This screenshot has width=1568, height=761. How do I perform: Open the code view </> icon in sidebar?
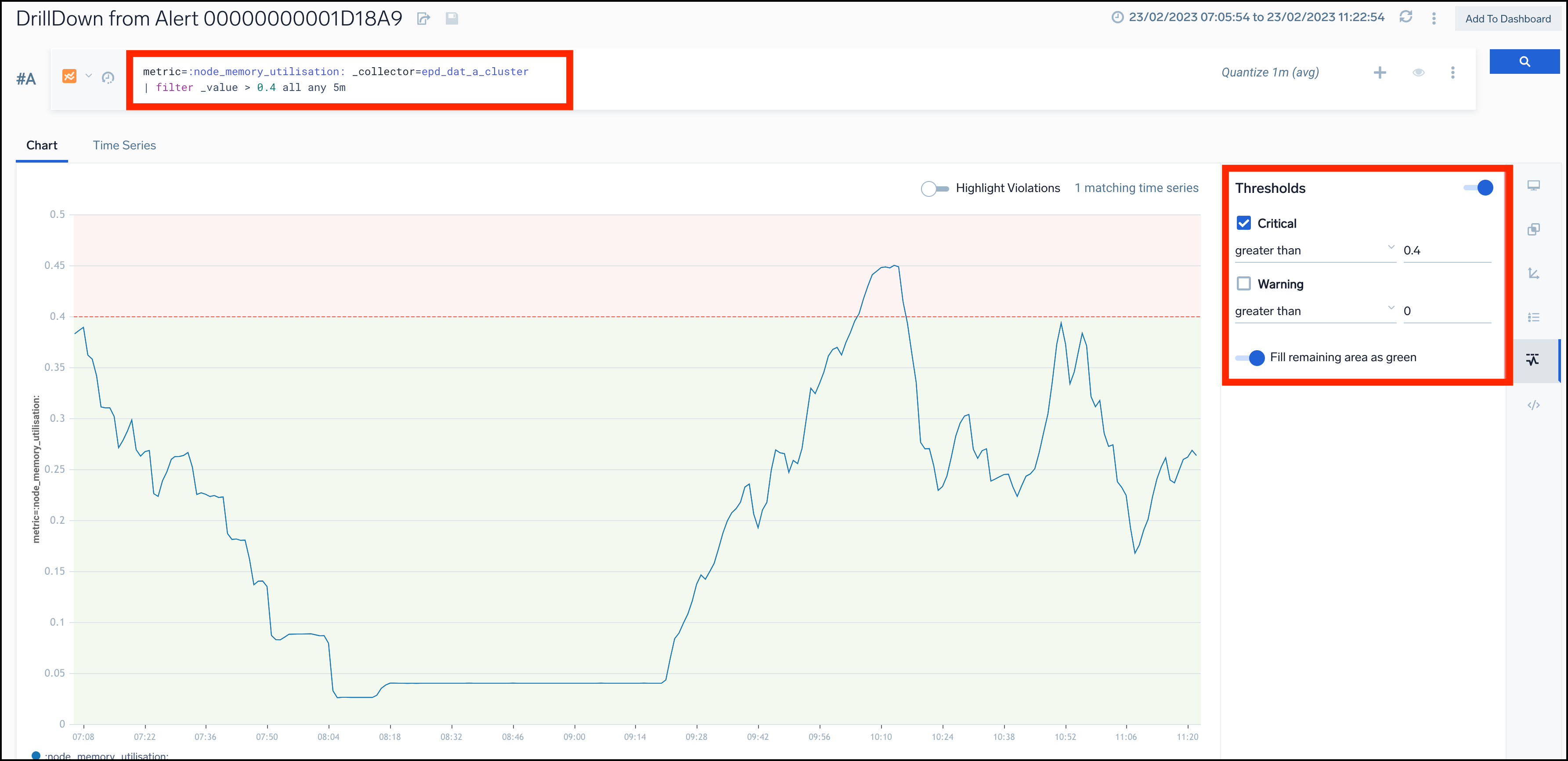pyautogui.click(x=1534, y=404)
